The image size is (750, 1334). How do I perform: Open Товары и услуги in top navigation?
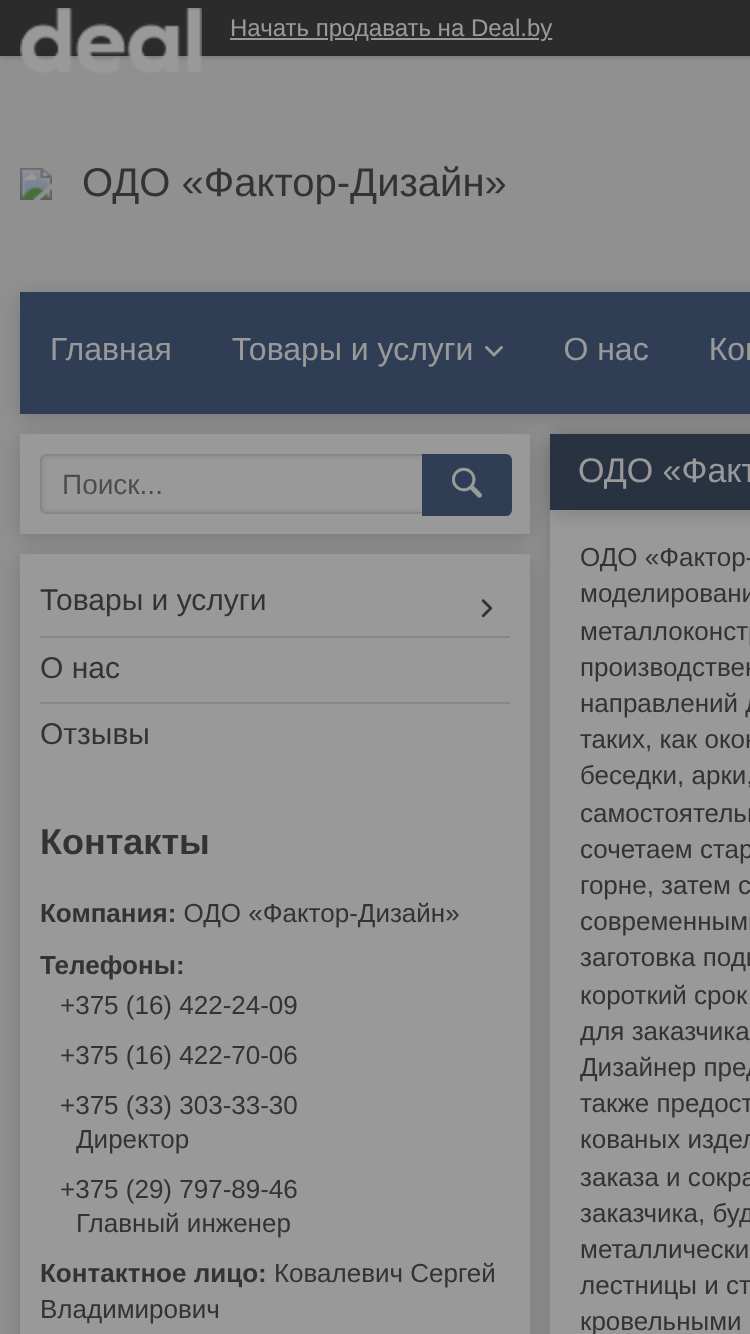tap(352, 350)
